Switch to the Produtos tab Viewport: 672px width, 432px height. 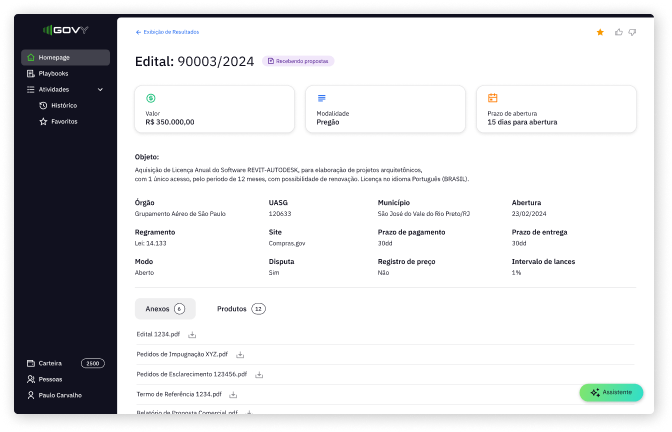tap(241, 309)
